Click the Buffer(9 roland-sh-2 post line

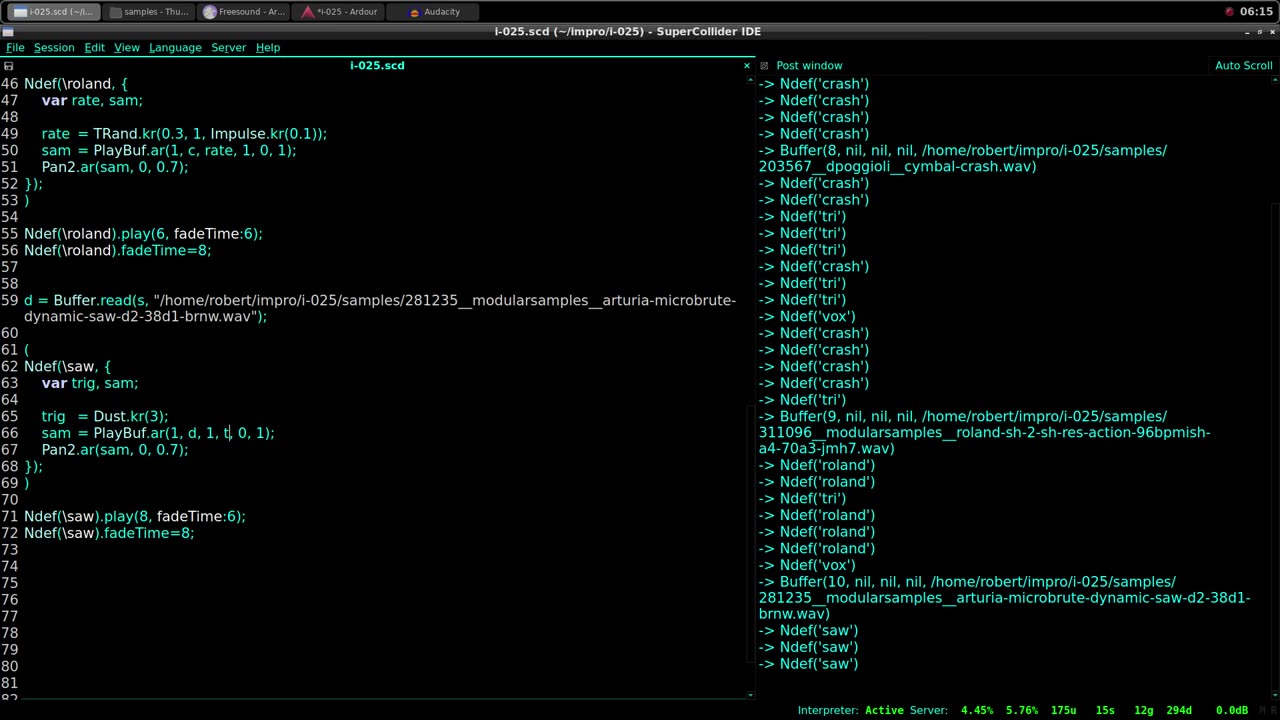coord(984,432)
